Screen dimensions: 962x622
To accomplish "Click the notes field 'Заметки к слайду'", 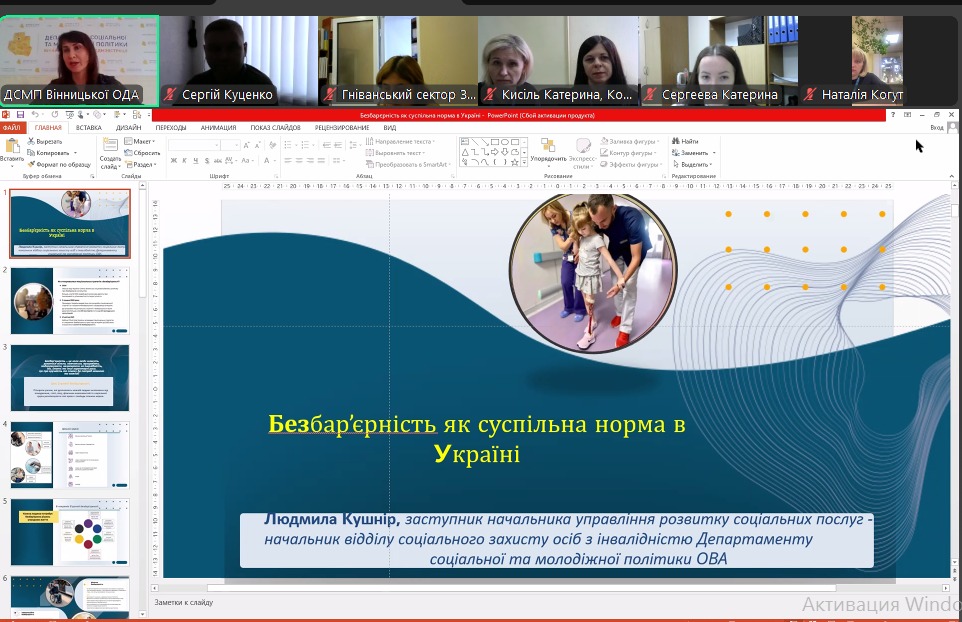I will (x=184, y=603).
